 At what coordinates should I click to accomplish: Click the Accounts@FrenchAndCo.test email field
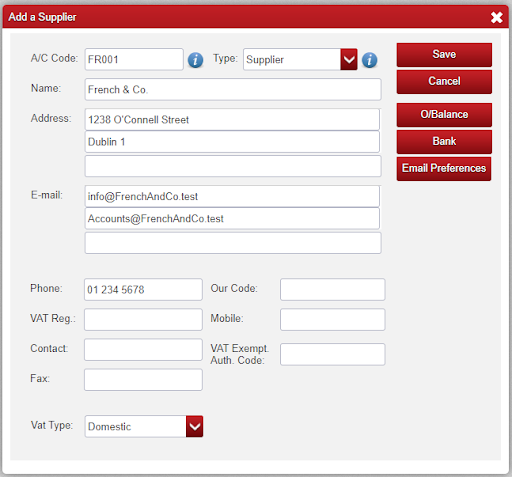coord(232,219)
